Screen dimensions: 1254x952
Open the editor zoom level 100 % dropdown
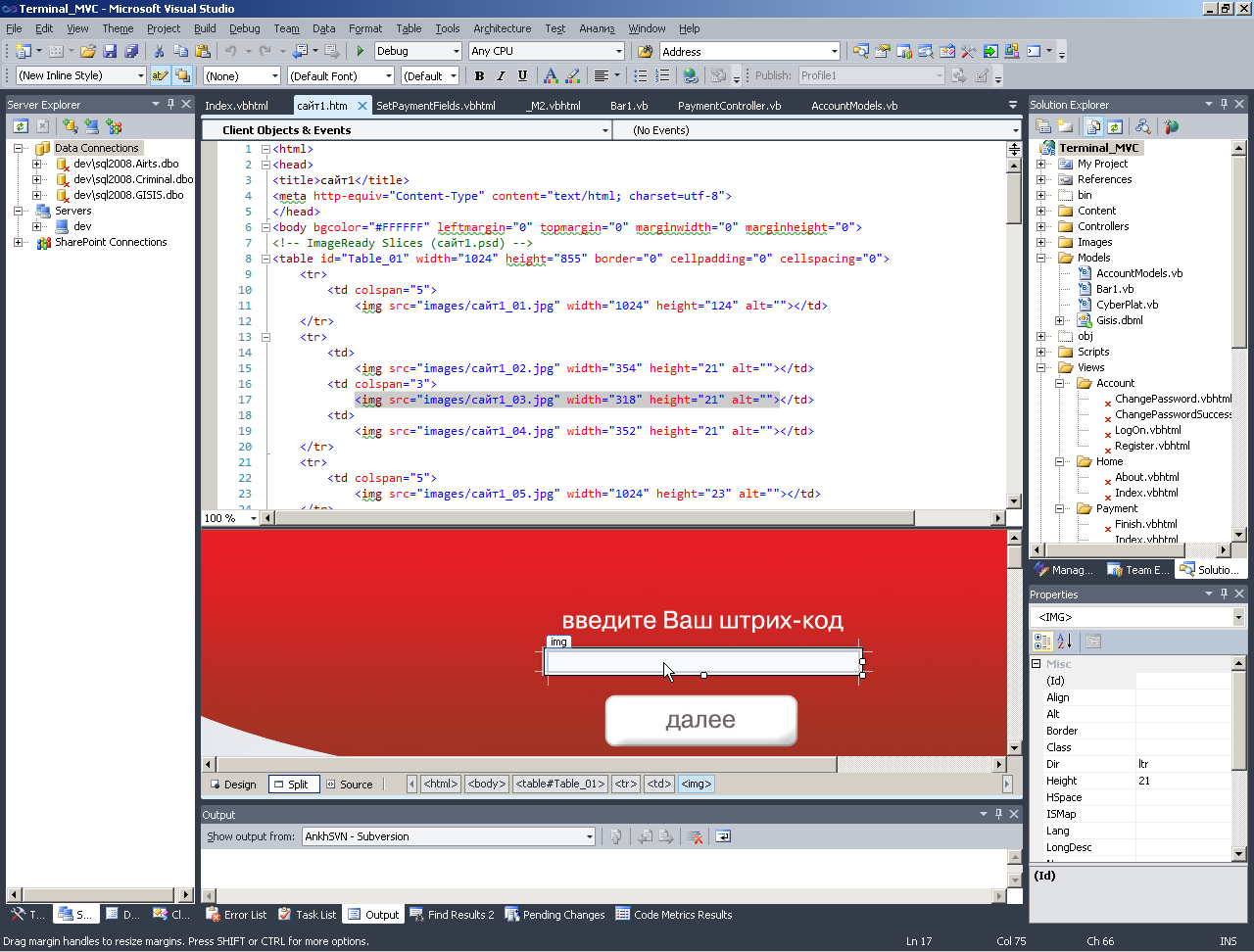(254, 518)
